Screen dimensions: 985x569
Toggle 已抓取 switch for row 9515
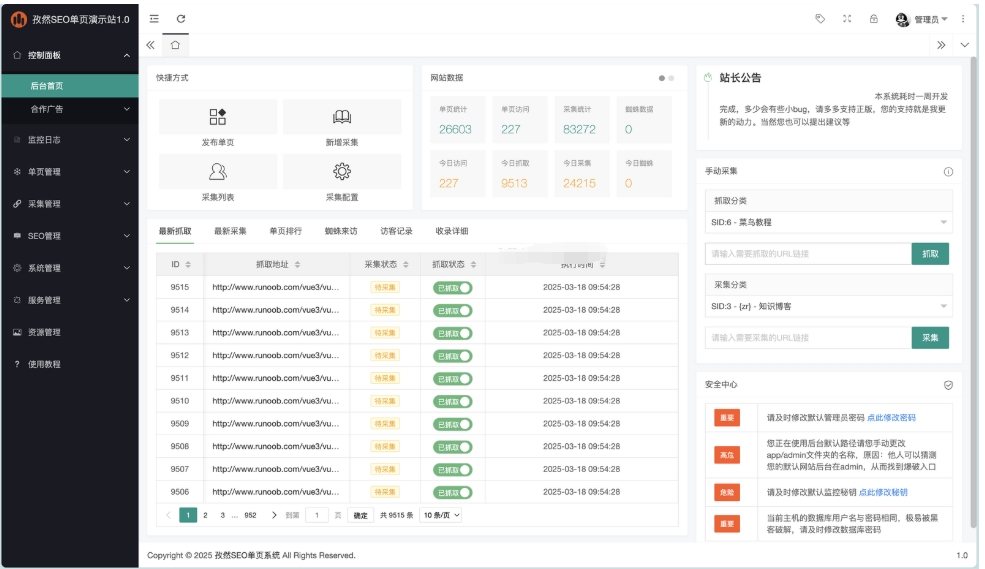pyautogui.click(x=452, y=288)
